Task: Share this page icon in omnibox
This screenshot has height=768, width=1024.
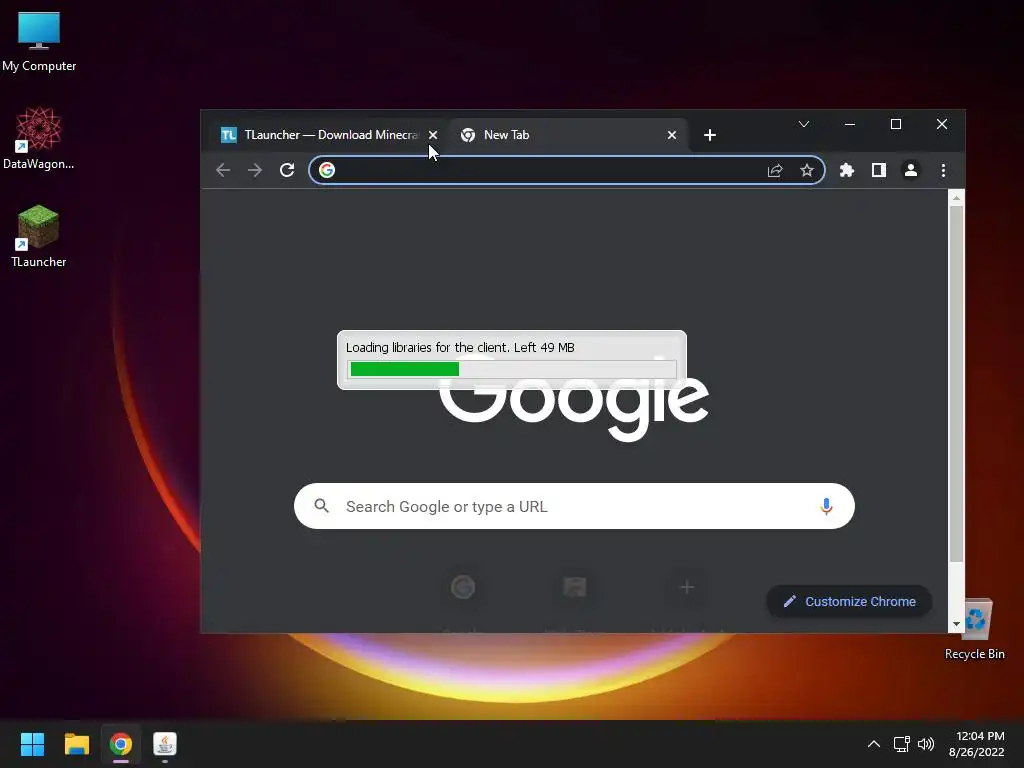Action: coord(775,170)
